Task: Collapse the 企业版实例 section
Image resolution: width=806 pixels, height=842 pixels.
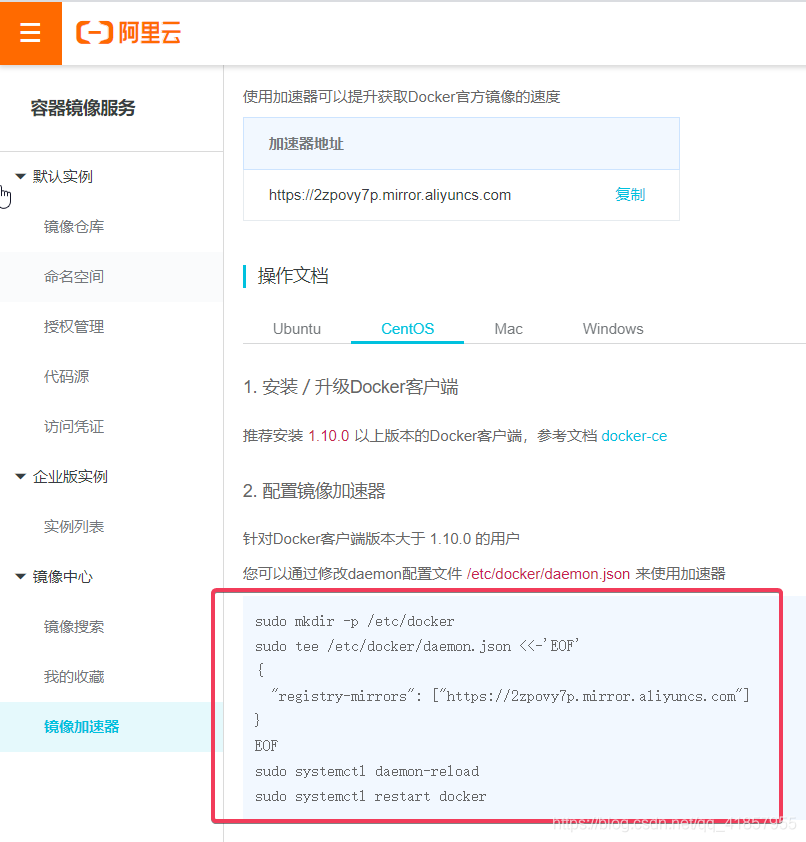Action: tap(20, 476)
